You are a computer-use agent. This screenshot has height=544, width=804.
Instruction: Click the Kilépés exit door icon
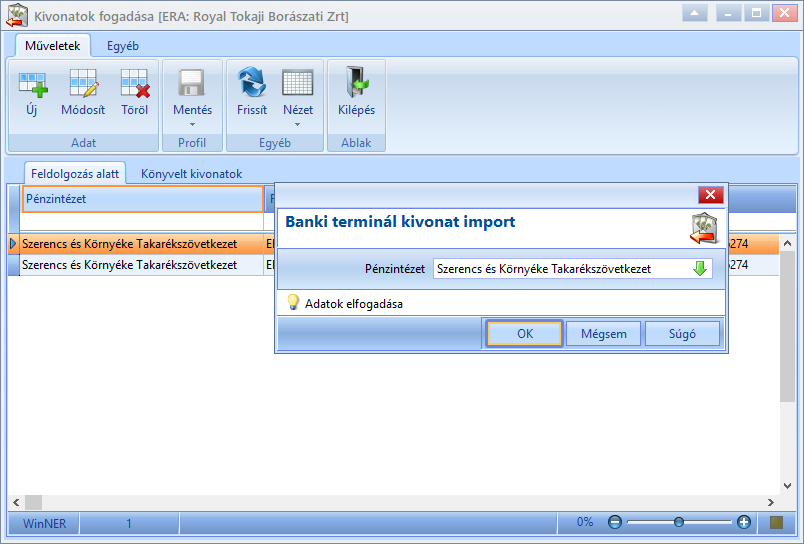pos(356,83)
